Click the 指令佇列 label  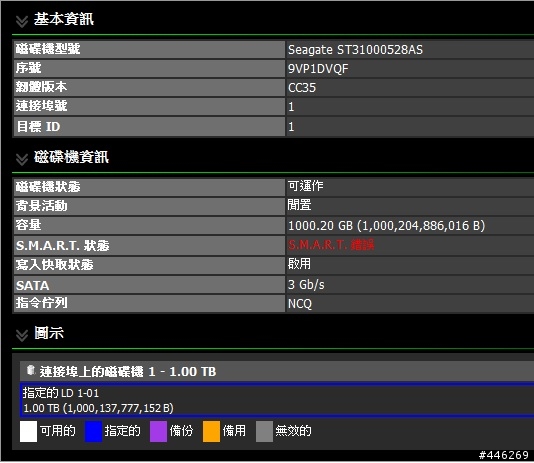tap(41, 303)
